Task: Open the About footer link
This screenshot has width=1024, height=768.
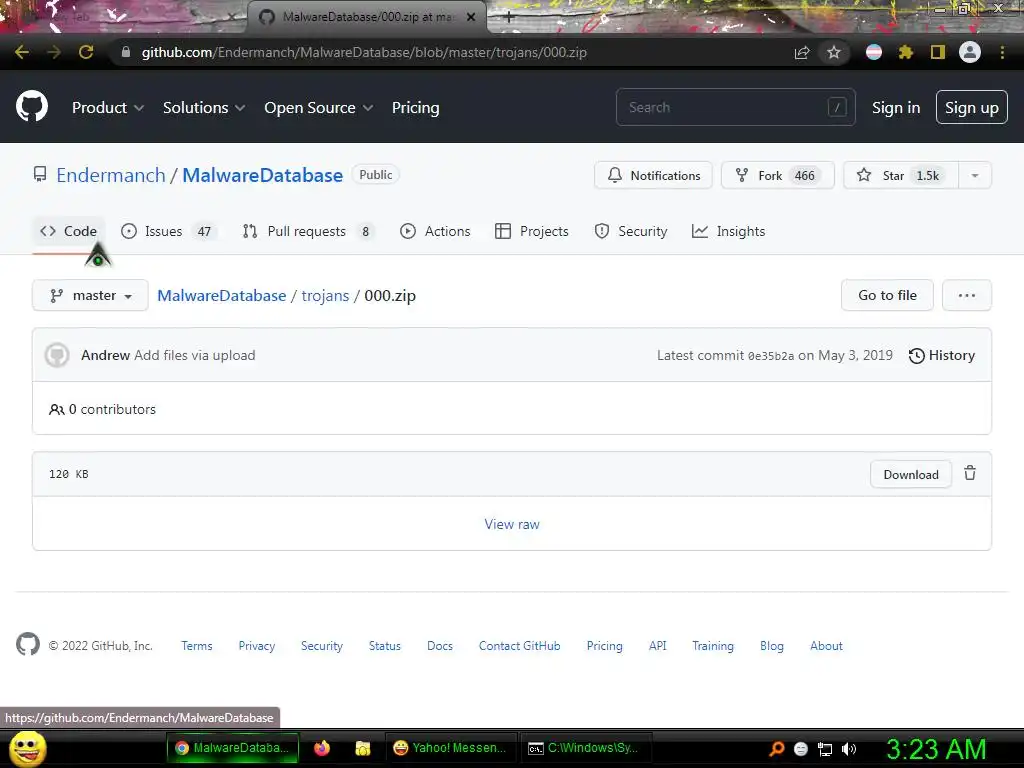Action: 826,646
